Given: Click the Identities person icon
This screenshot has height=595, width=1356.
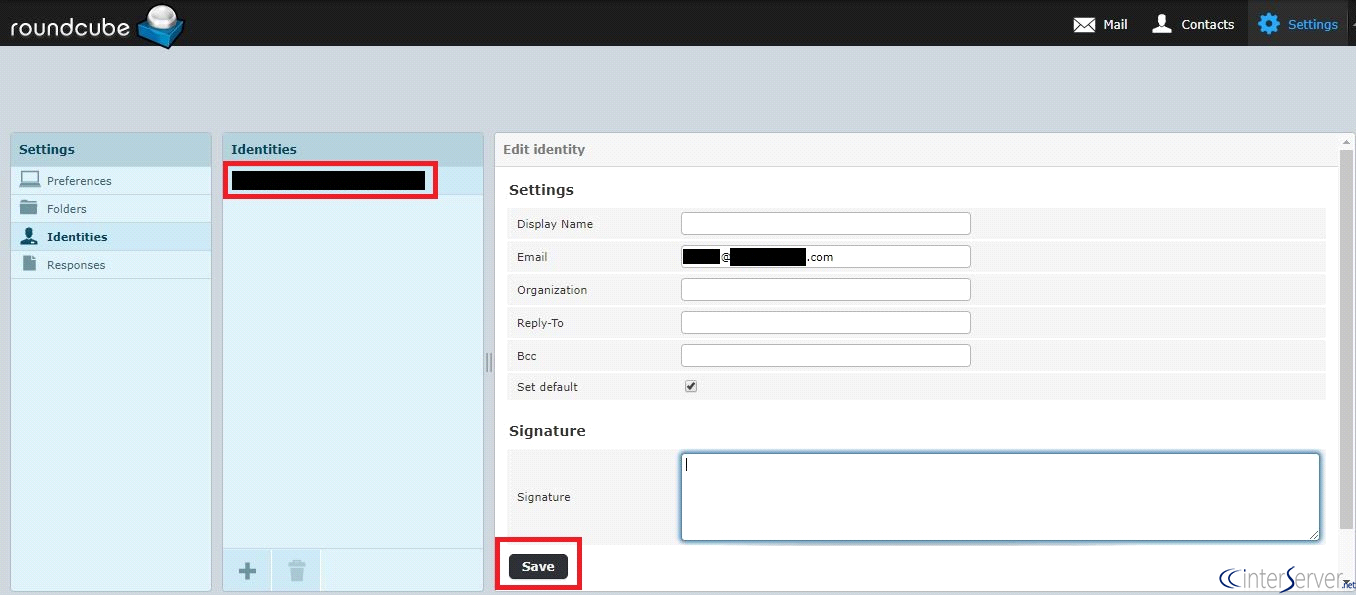Looking at the screenshot, I should 29,236.
